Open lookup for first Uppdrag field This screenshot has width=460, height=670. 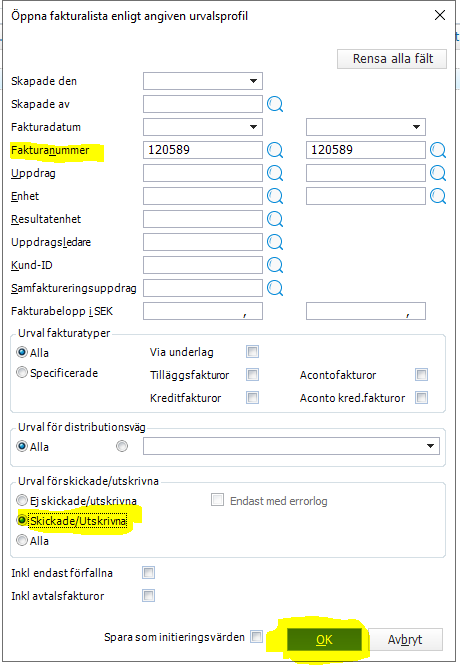click(275, 173)
